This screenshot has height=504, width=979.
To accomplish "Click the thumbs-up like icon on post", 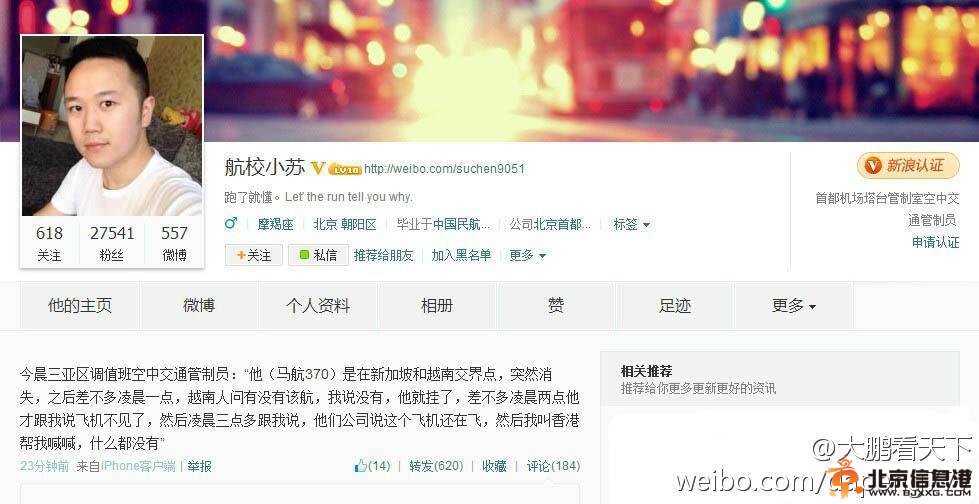I will pos(361,466).
